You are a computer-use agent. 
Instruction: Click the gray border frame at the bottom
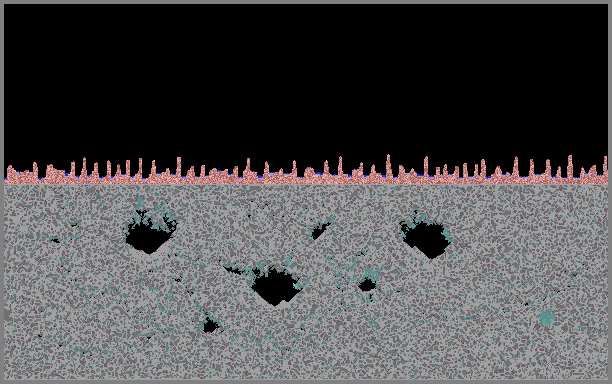point(306,382)
